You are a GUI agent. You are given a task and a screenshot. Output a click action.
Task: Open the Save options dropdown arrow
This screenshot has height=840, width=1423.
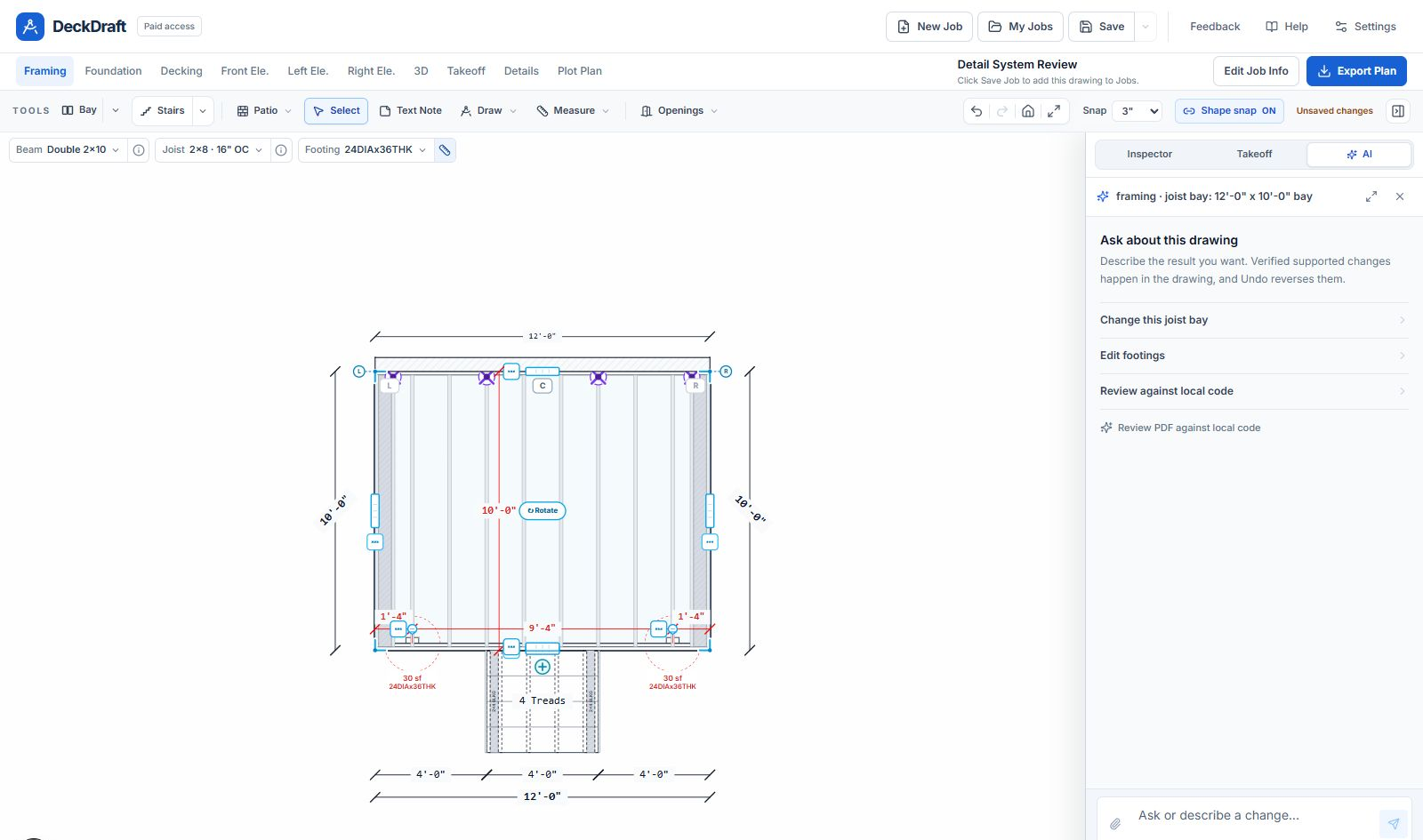[1146, 27]
